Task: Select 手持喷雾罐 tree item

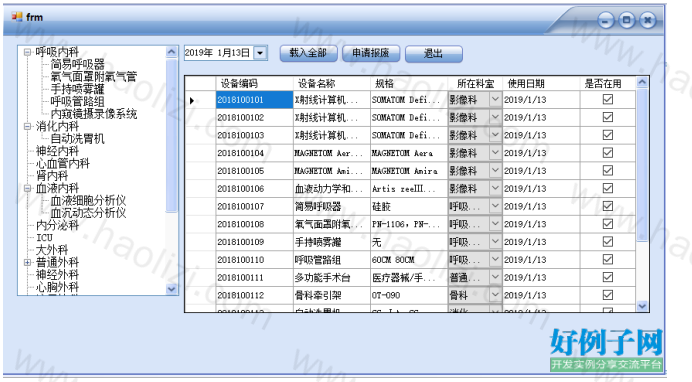Action: (x=78, y=89)
